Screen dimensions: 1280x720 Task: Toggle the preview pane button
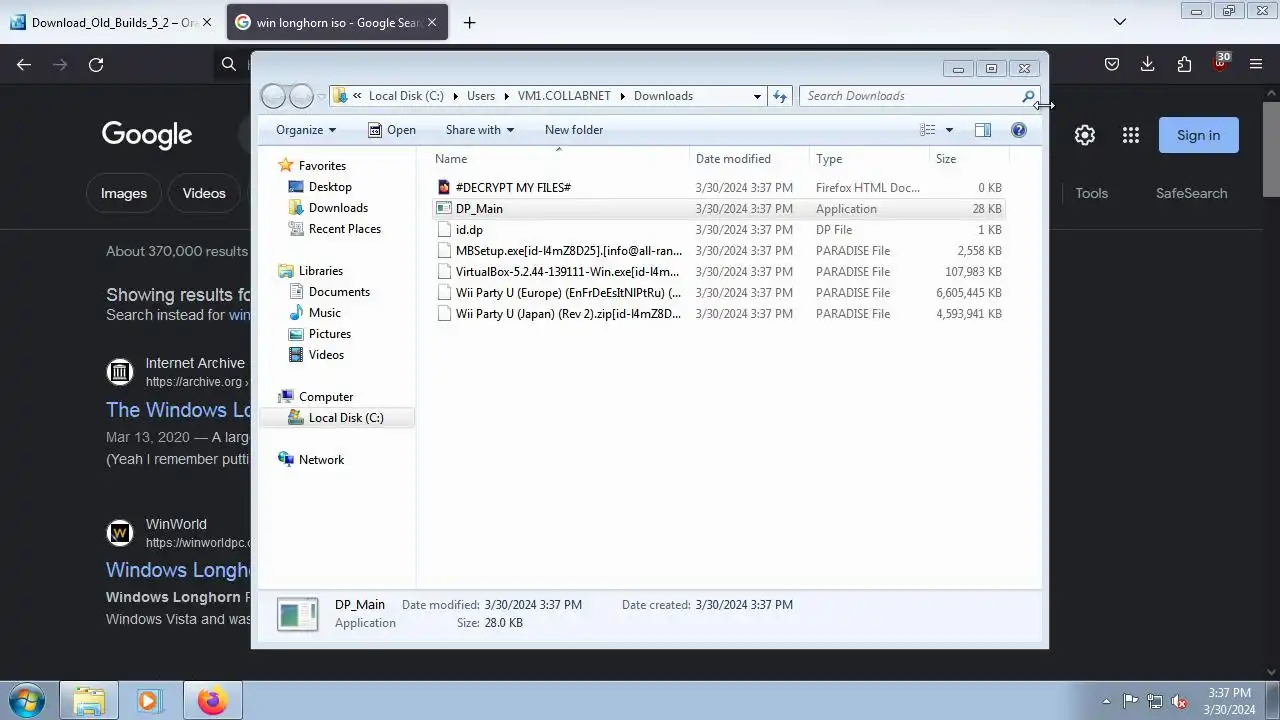coord(983,130)
